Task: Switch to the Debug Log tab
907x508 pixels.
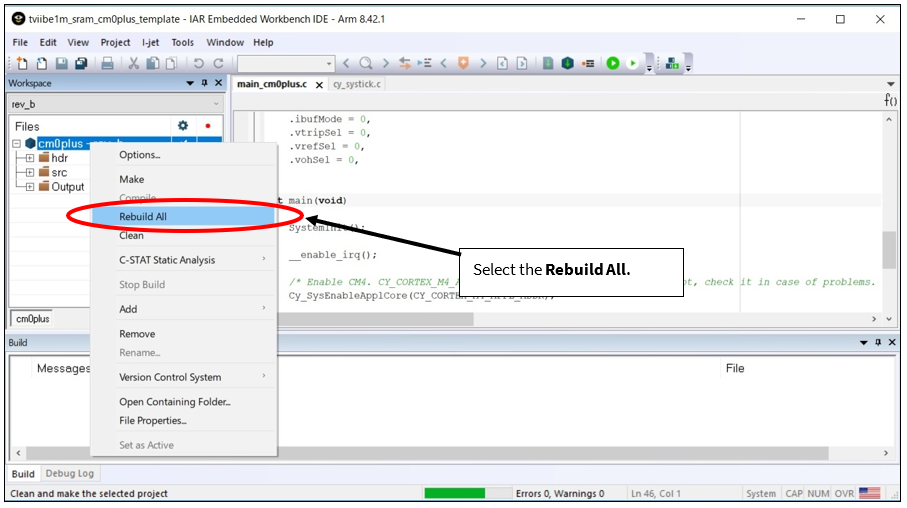Action: point(69,473)
